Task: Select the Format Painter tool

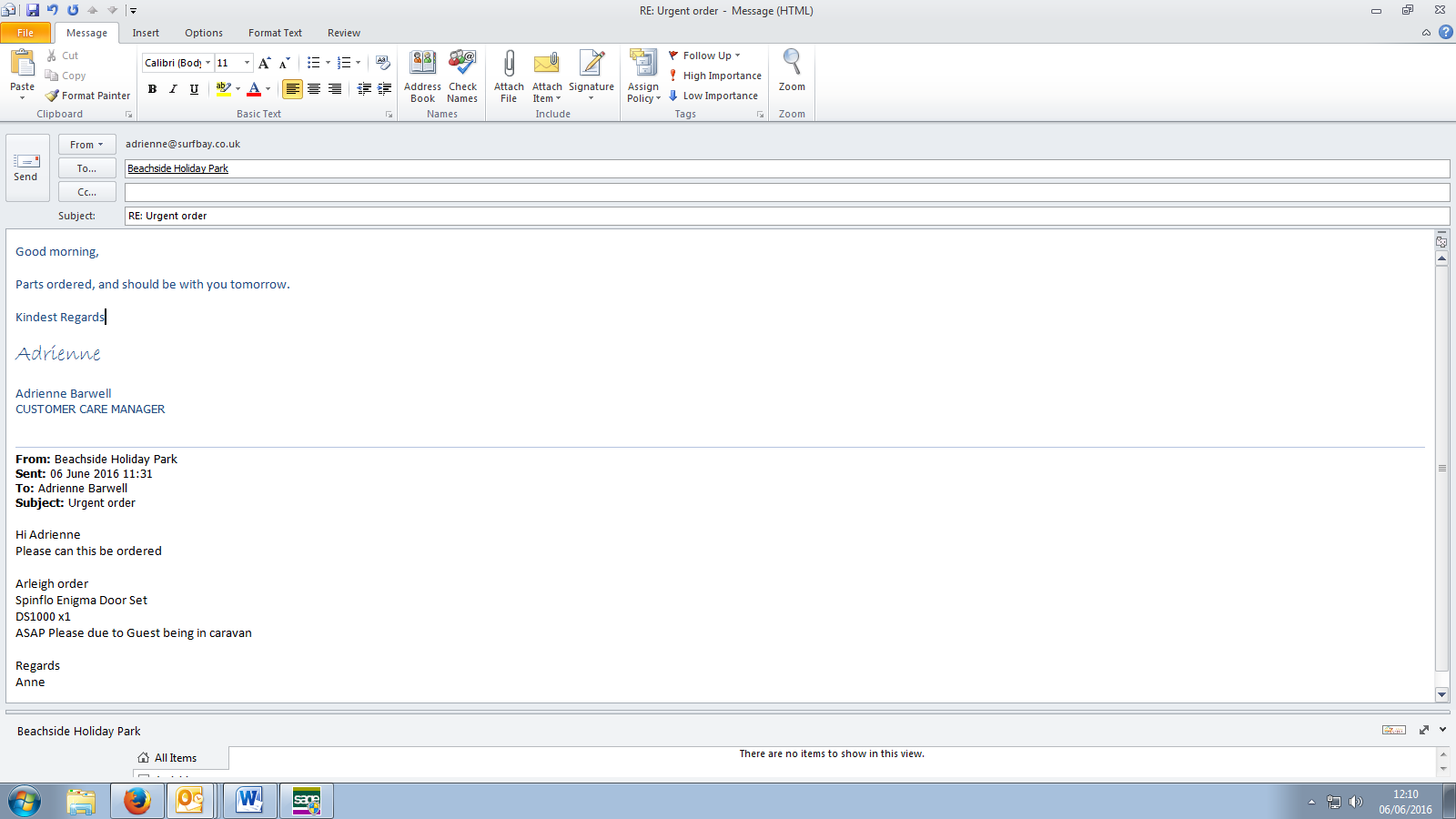Action: [x=88, y=96]
